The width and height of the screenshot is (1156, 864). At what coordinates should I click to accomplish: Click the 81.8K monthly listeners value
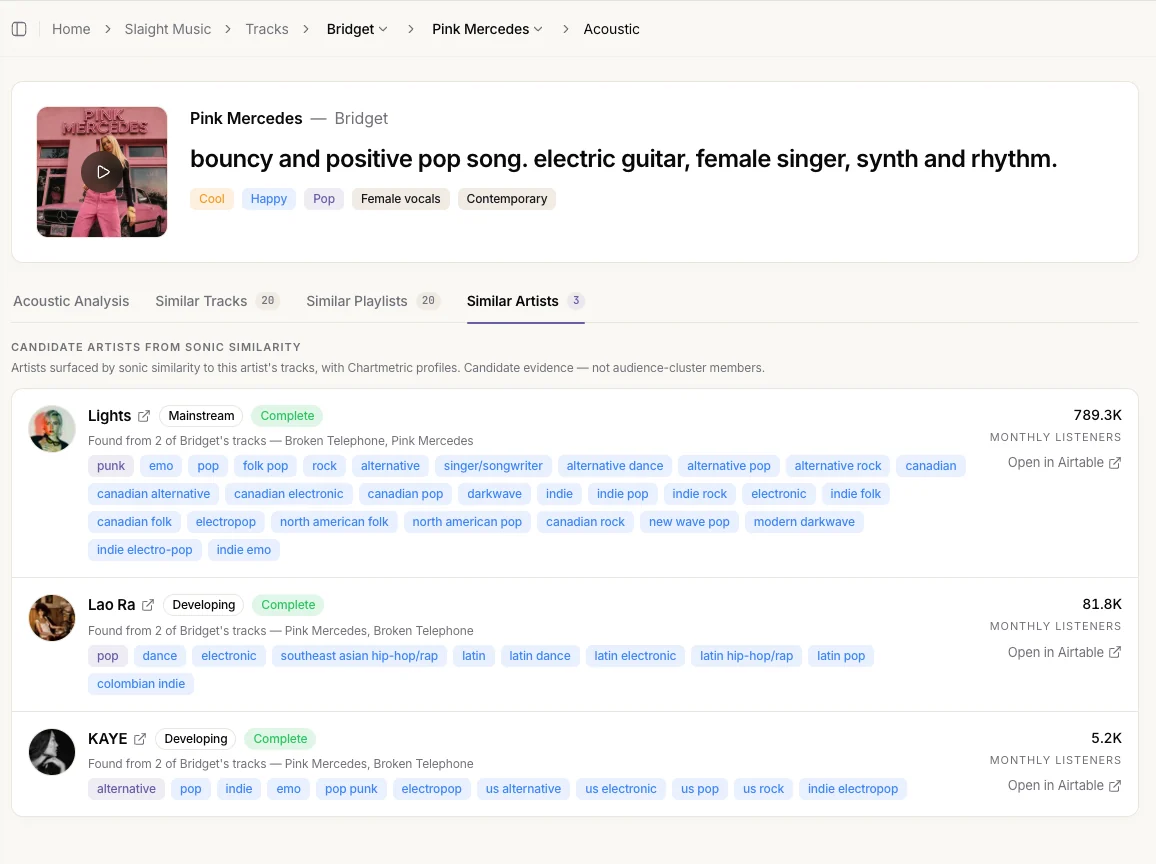click(1102, 605)
